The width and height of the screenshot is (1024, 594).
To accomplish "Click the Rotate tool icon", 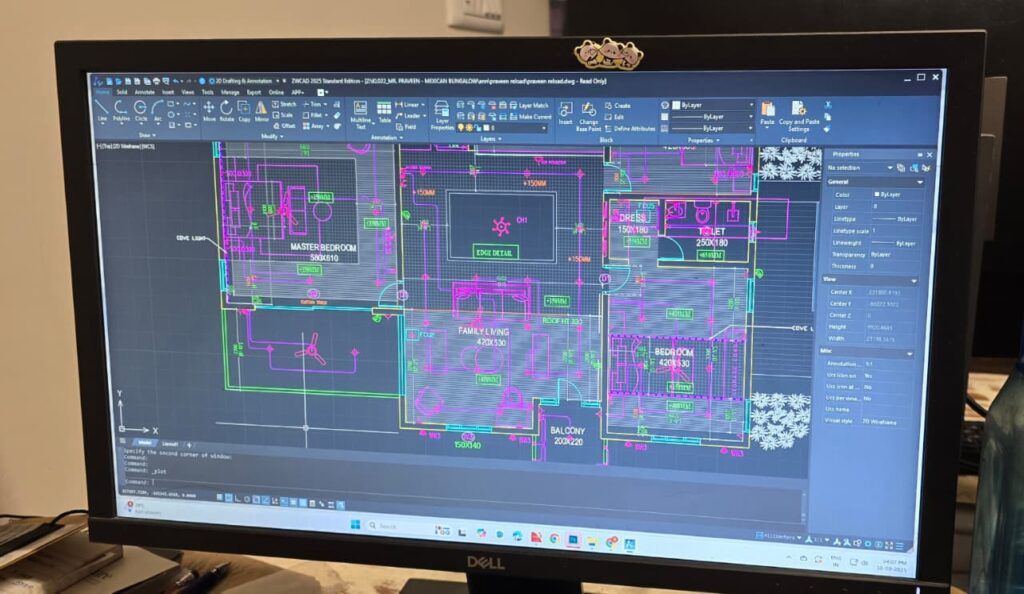I will tap(227, 110).
